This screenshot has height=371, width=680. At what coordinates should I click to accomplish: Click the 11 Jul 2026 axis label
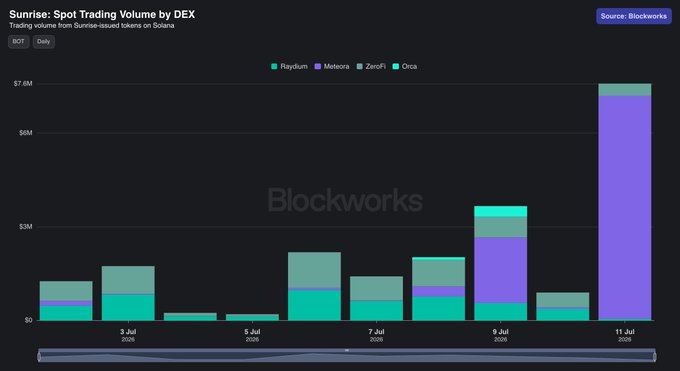click(625, 335)
